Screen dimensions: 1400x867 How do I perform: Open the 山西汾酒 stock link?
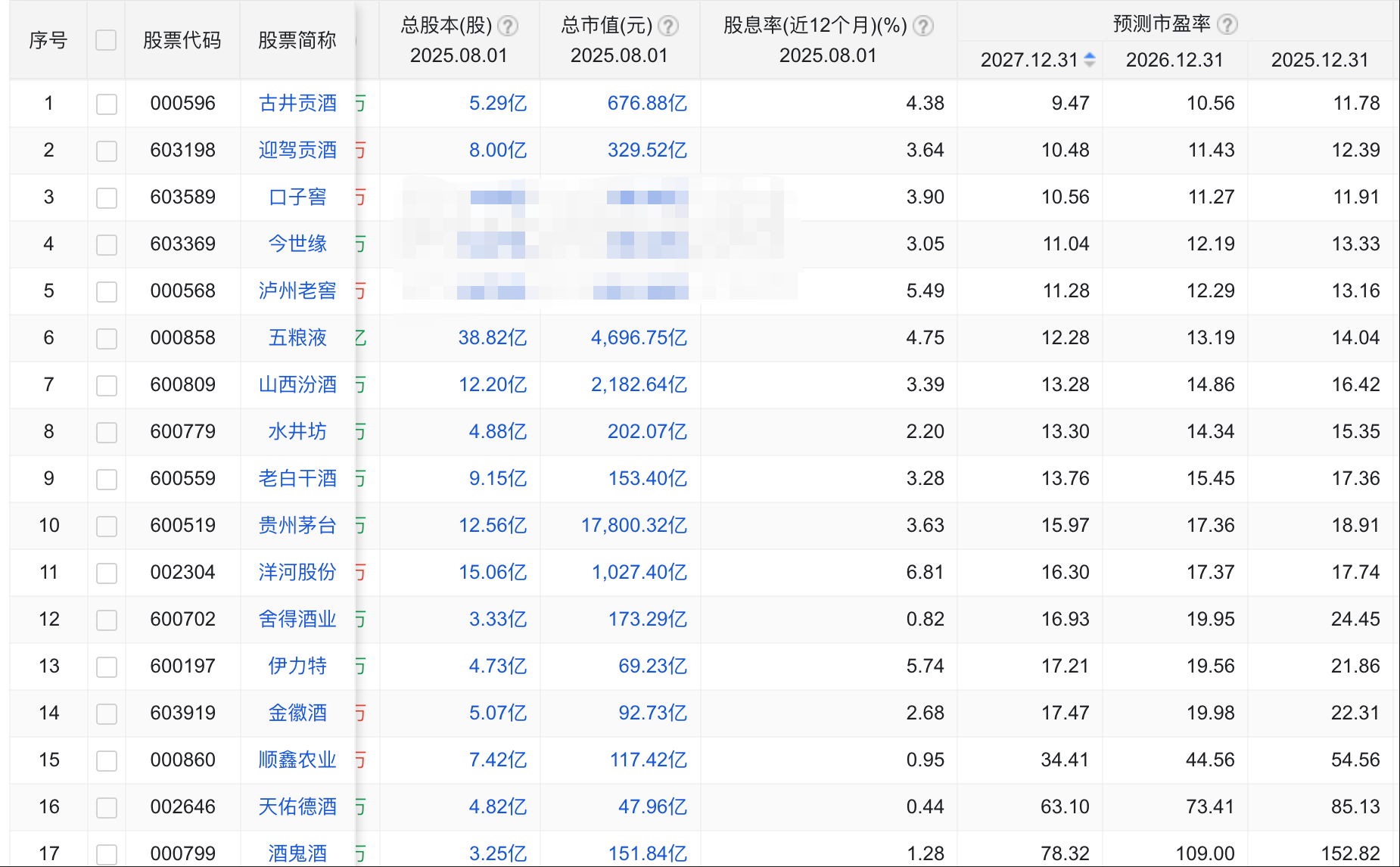(297, 384)
